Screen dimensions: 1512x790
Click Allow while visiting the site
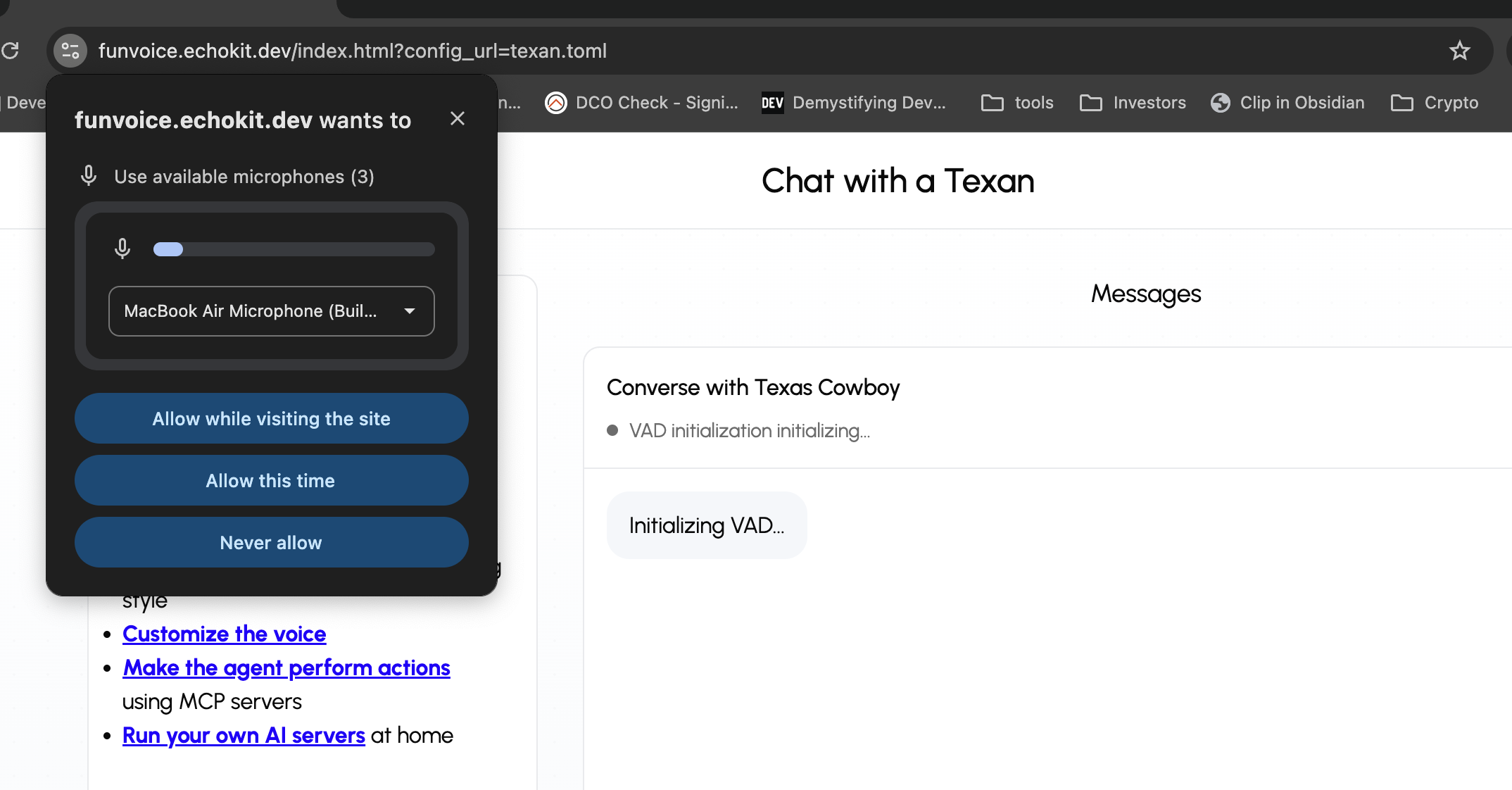271,418
